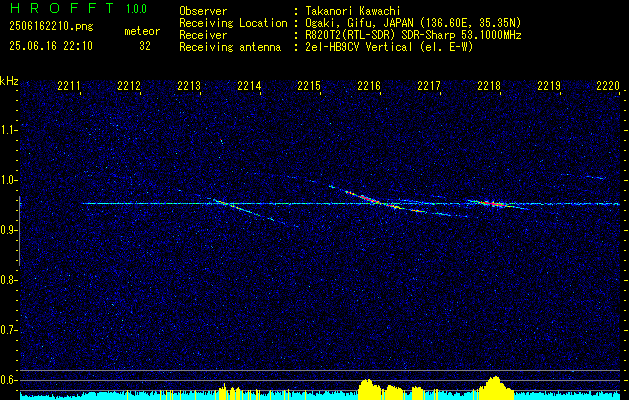Click the 0.8 kHz frequency label
Screen dimensions: 629x400
8,280
